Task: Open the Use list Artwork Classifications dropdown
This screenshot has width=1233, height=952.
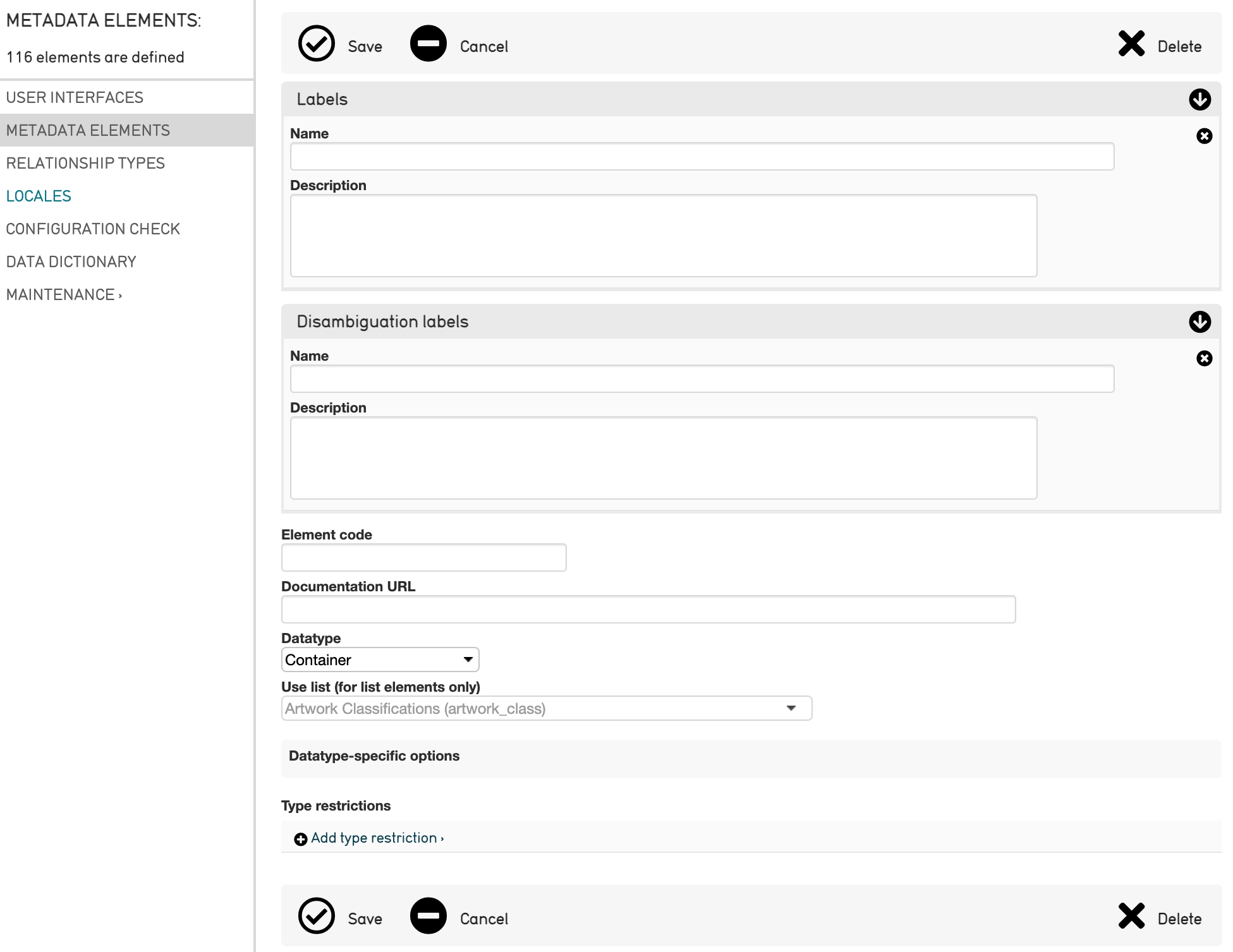Action: 546,708
